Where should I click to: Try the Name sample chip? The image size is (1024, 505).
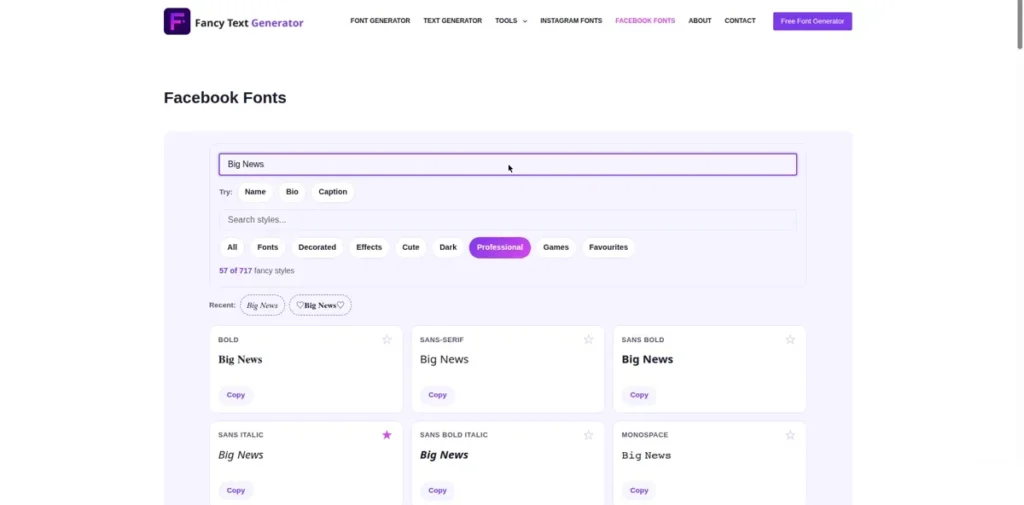coord(255,192)
